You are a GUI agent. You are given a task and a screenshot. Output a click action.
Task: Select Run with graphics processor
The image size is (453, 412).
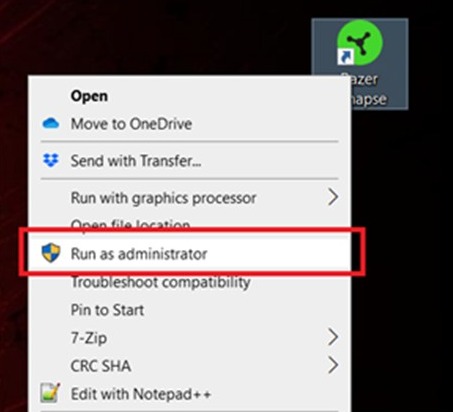click(163, 198)
